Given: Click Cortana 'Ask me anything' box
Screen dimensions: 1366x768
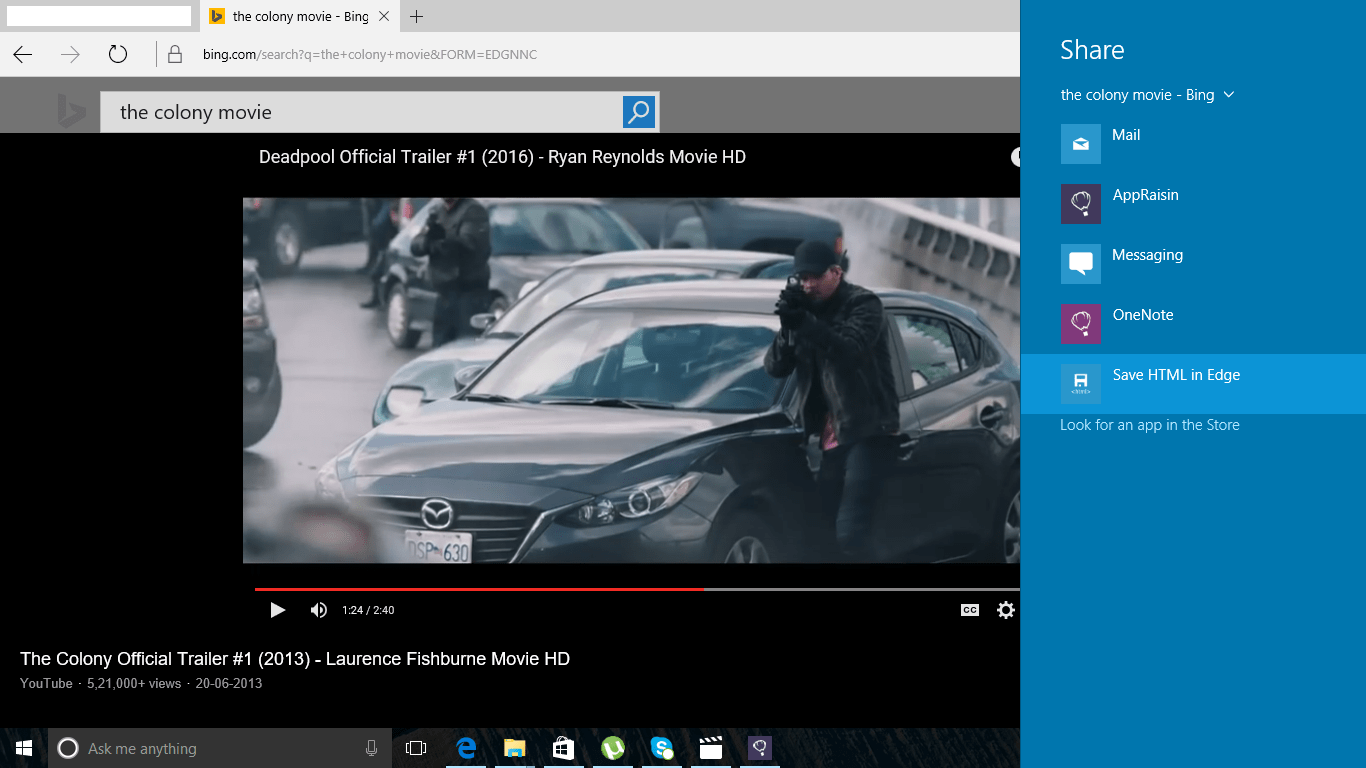Looking at the screenshot, I should point(220,748).
